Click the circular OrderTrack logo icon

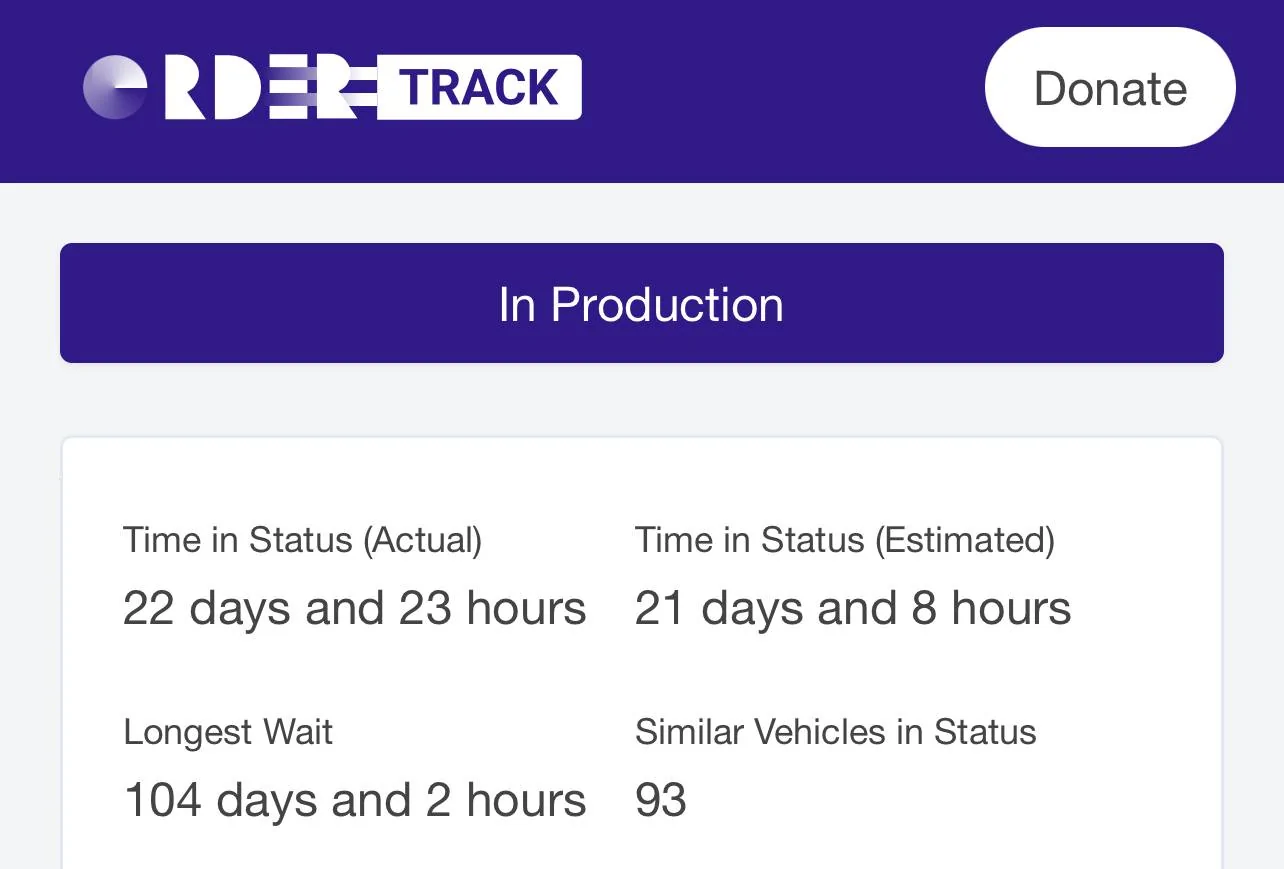(115, 87)
